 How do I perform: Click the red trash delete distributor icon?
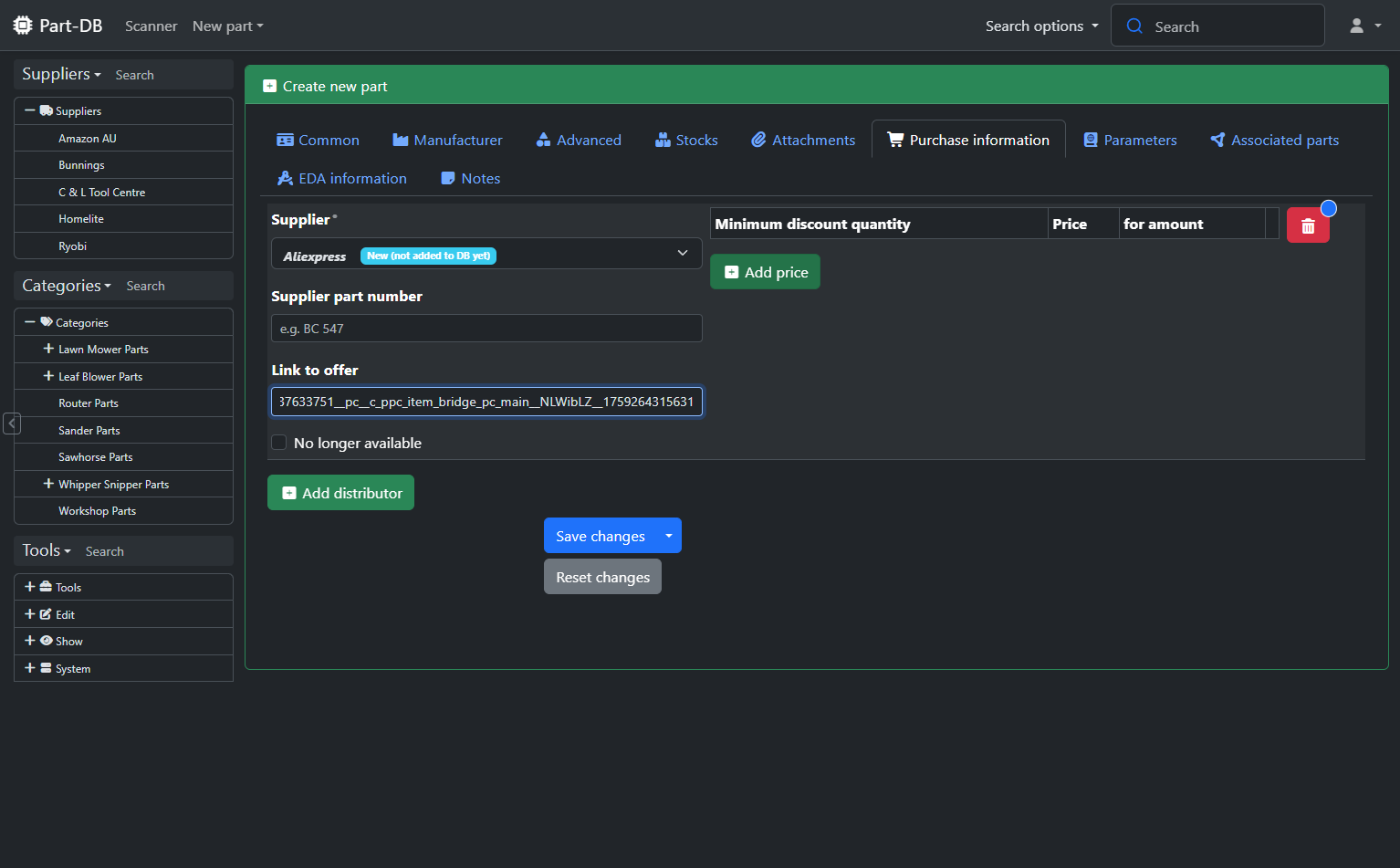pyautogui.click(x=1308, y=225)
